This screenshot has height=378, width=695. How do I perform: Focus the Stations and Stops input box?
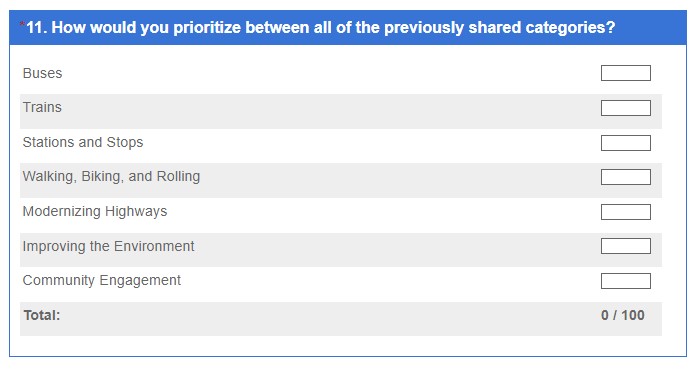[625, 143]
